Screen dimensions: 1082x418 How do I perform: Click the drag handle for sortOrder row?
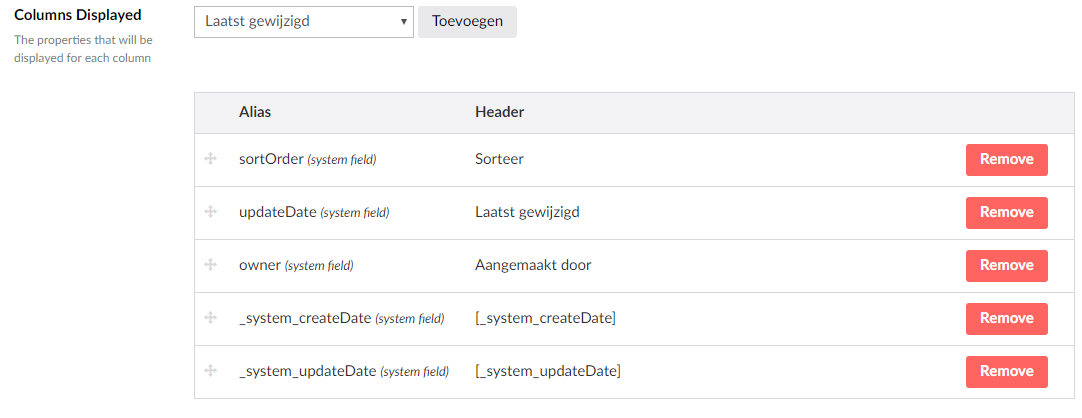point(211,159)
